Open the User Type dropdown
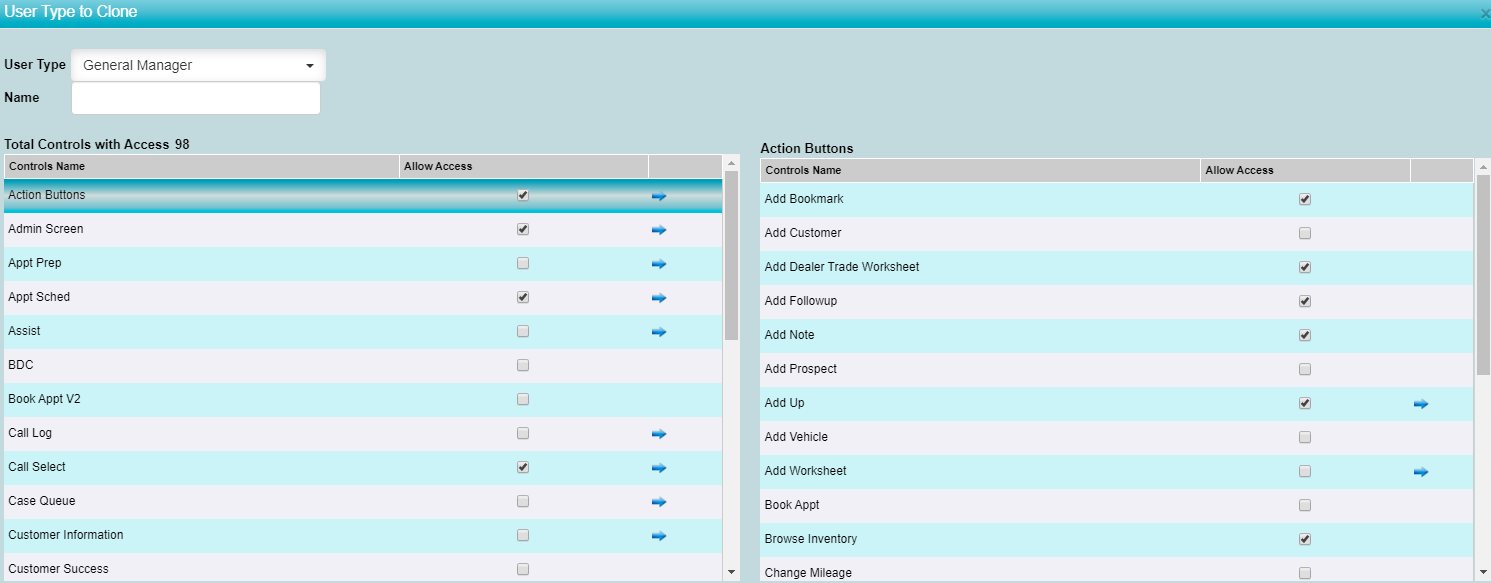This screenshot has height=583, width=1491. (198, 66)
